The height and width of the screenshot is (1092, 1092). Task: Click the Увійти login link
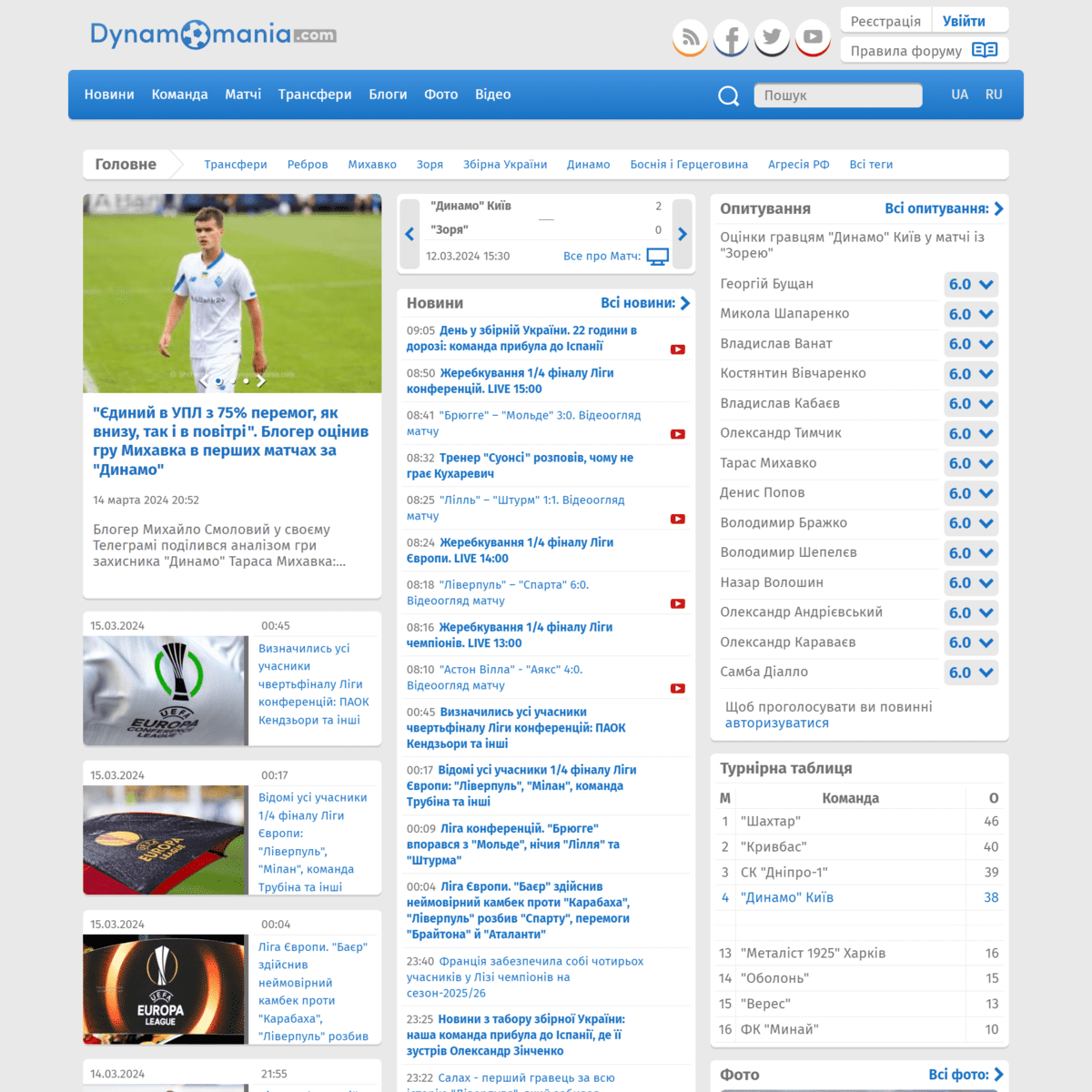tap(964, 21)
